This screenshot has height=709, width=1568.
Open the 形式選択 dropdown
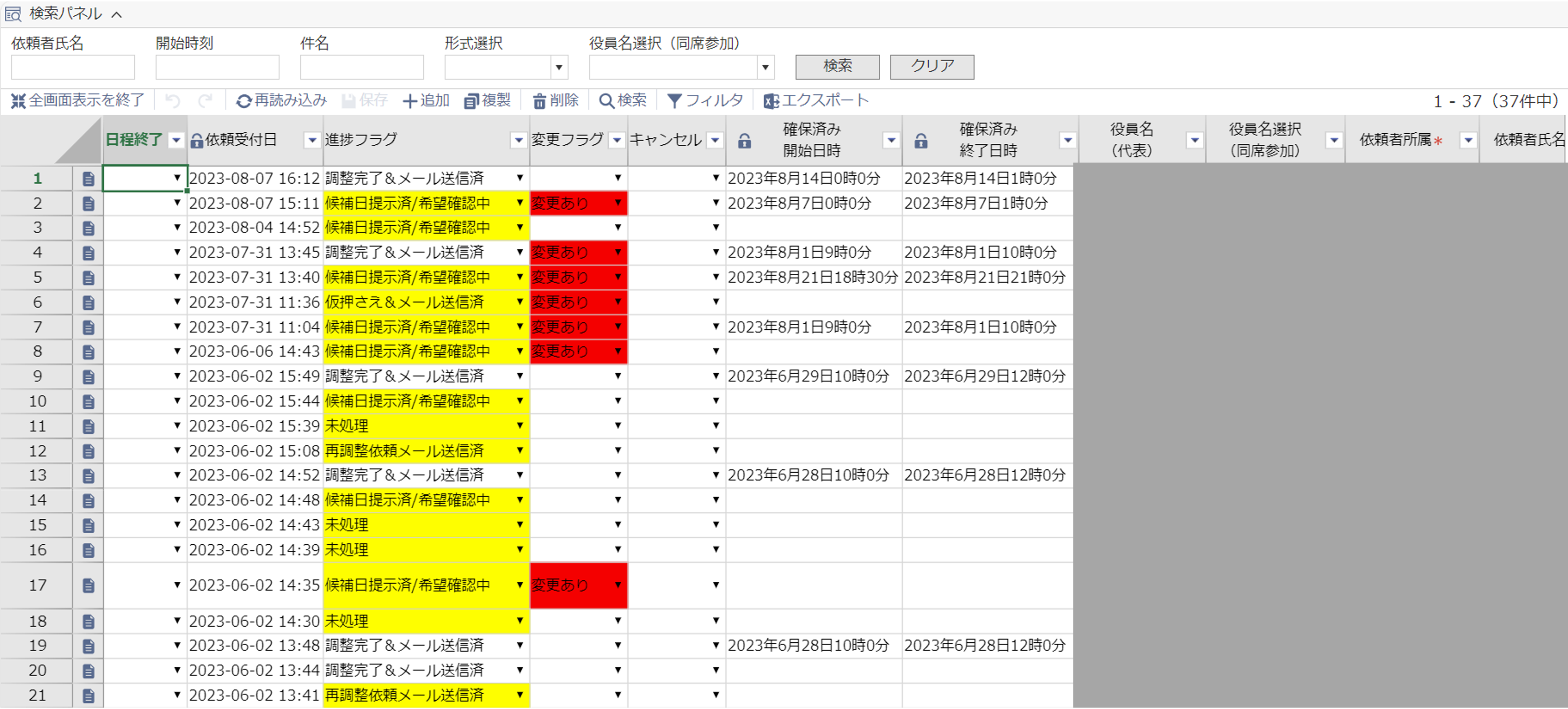(x=559, y=68)
